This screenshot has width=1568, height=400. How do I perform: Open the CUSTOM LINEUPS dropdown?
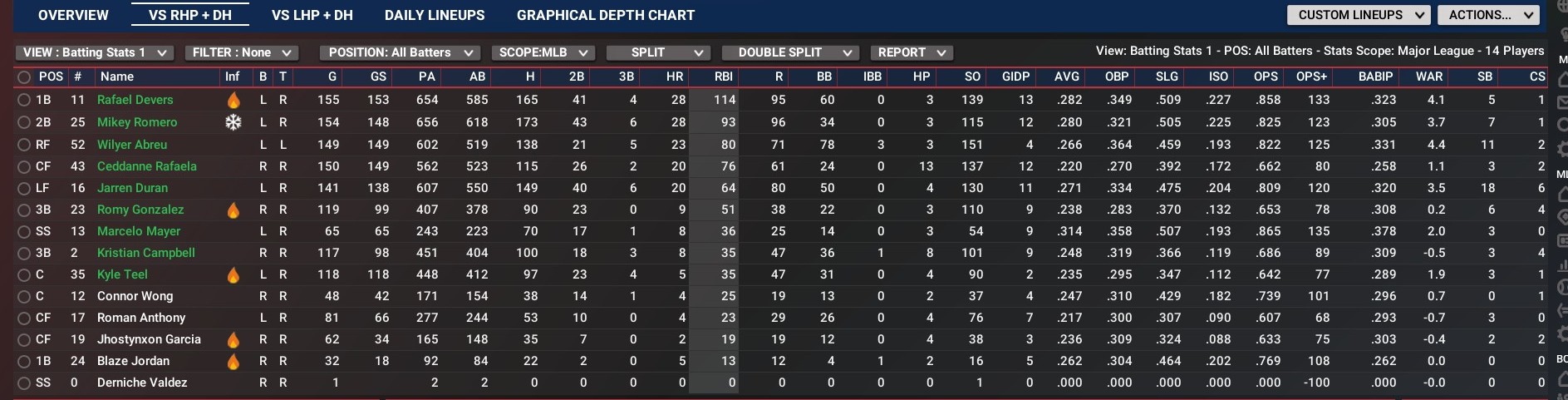click(1359, 15)
